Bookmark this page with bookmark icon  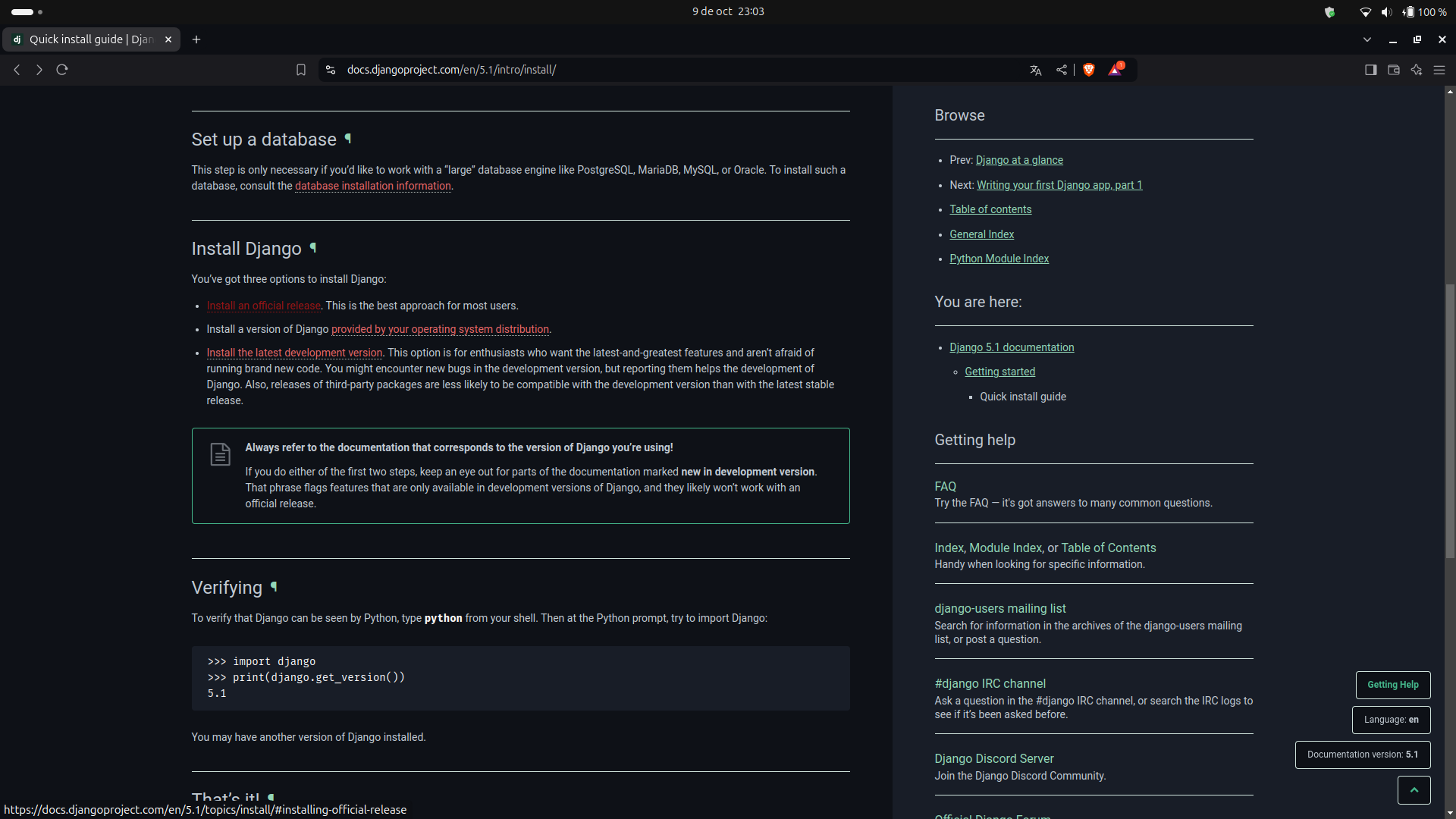click(x=301, y=70)
